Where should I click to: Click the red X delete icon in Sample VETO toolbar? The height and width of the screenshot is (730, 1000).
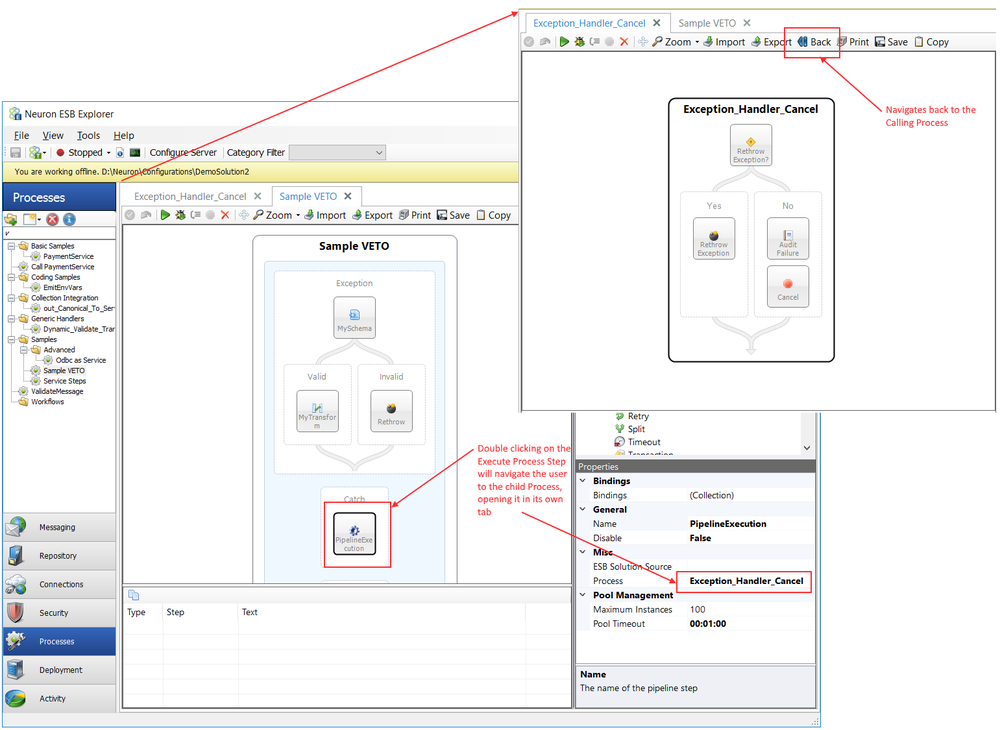coord(225,215)
